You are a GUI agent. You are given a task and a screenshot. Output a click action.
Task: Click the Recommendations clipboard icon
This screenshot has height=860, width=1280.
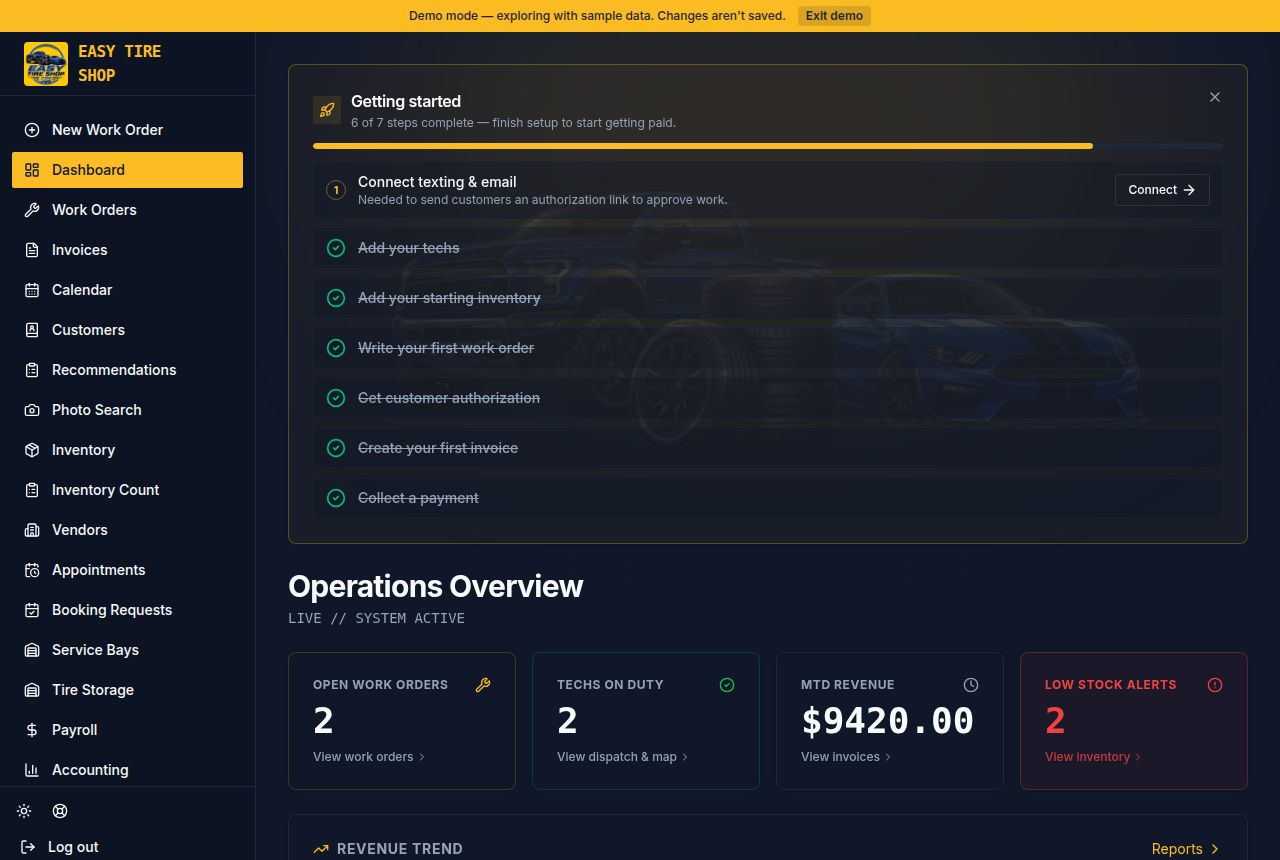point(32,370)
